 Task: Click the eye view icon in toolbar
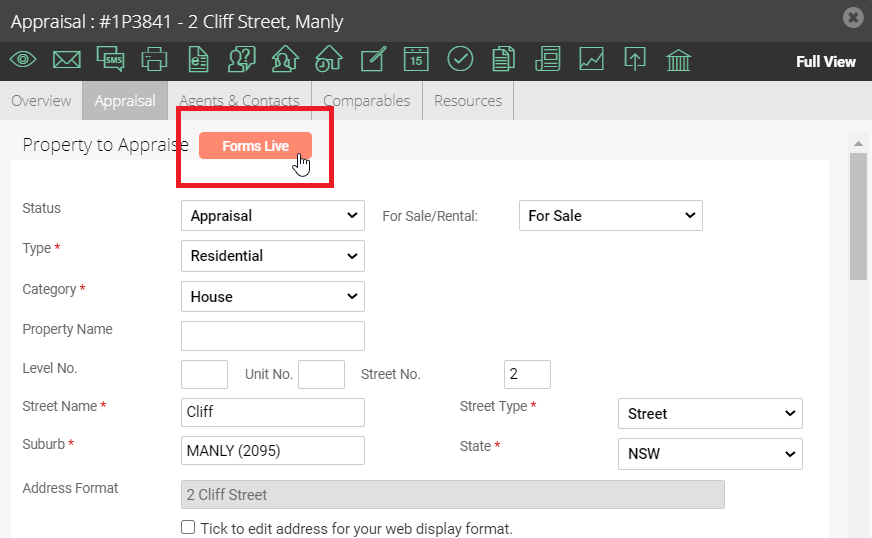point(23,59)
